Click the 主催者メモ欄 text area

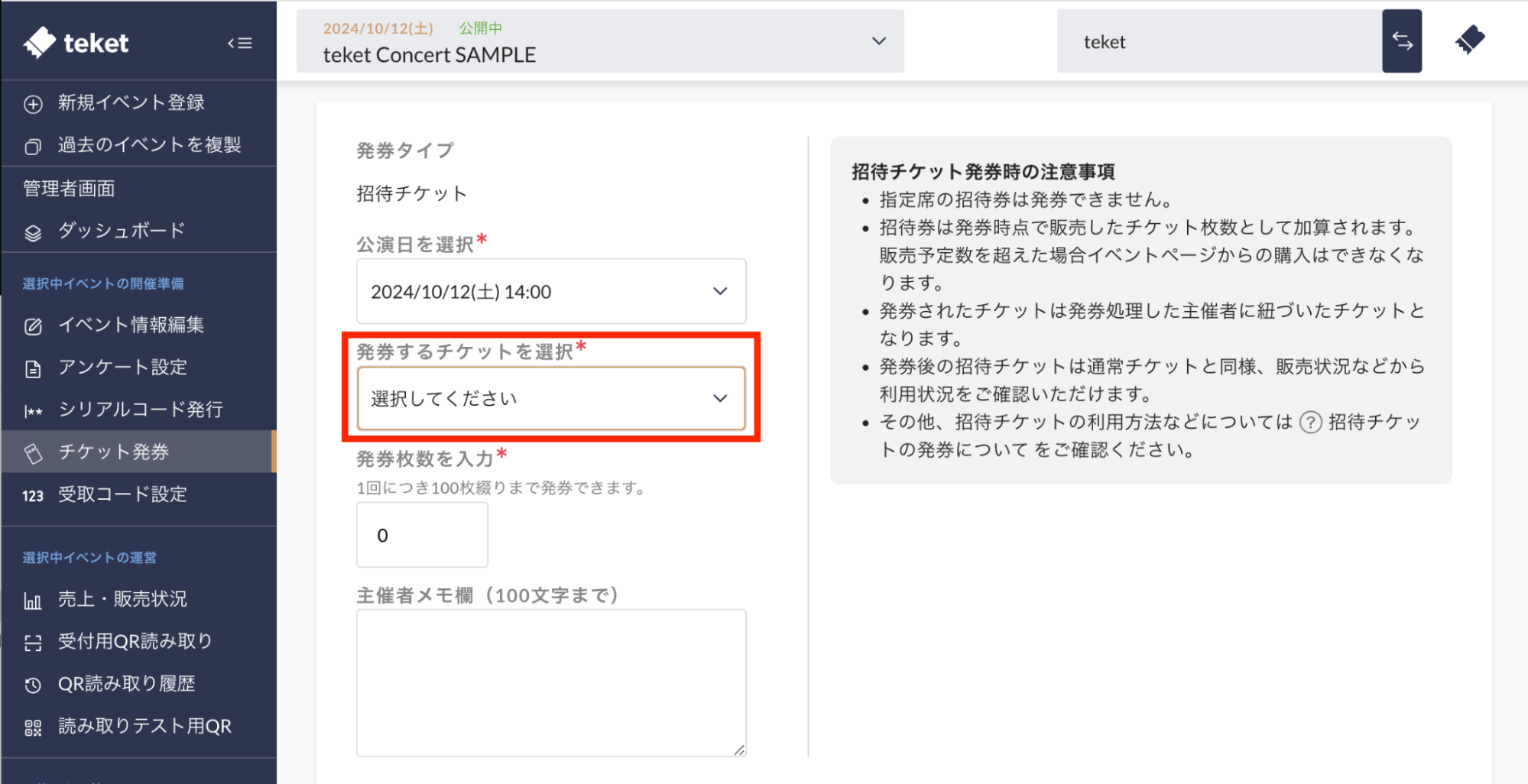pyautogui.click(x=550, y=682)
